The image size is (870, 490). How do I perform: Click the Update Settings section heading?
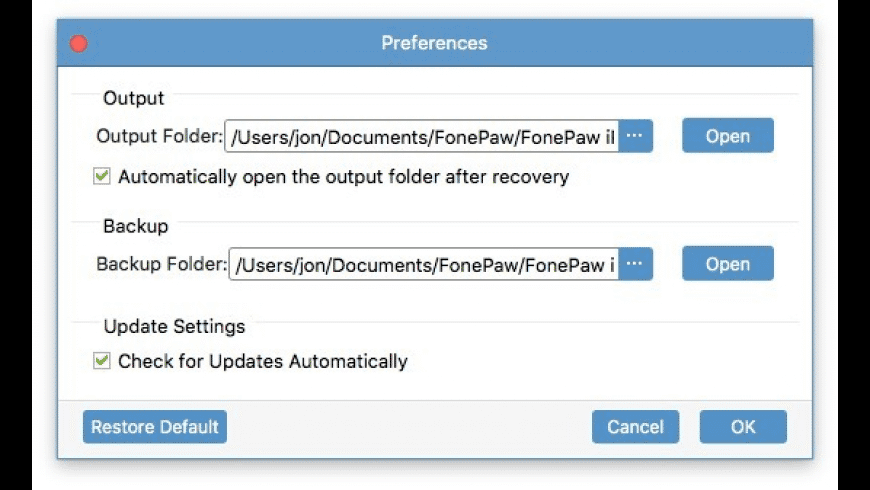tap(174, 326)
